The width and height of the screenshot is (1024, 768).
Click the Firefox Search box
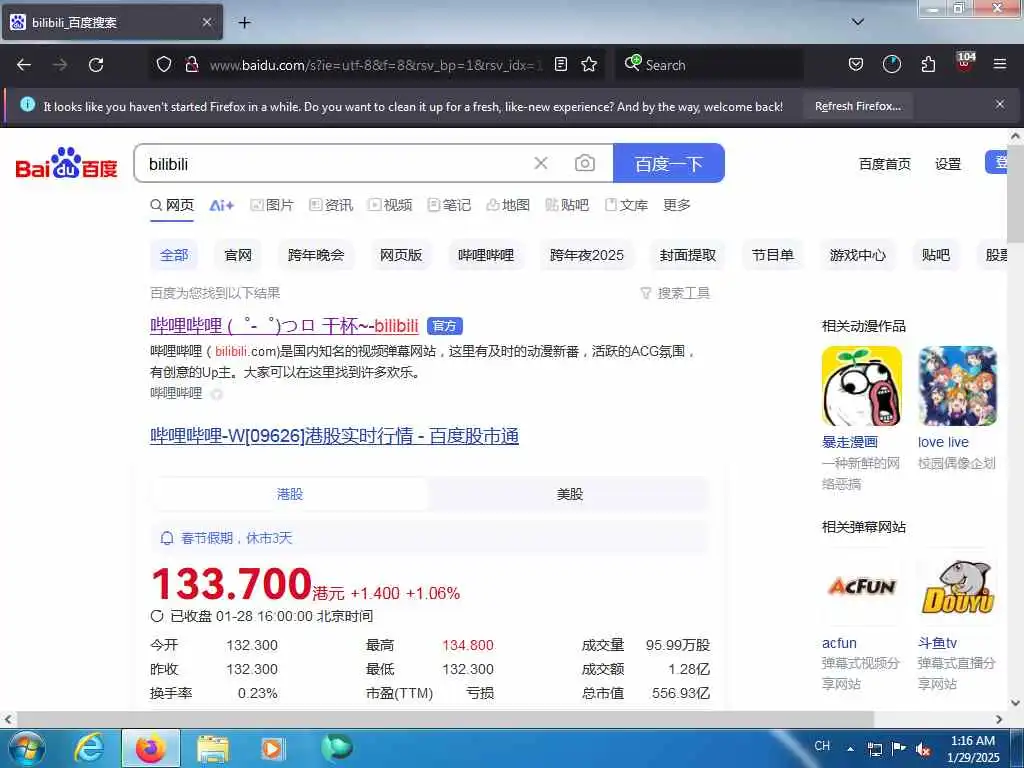[x=709, y=65]
